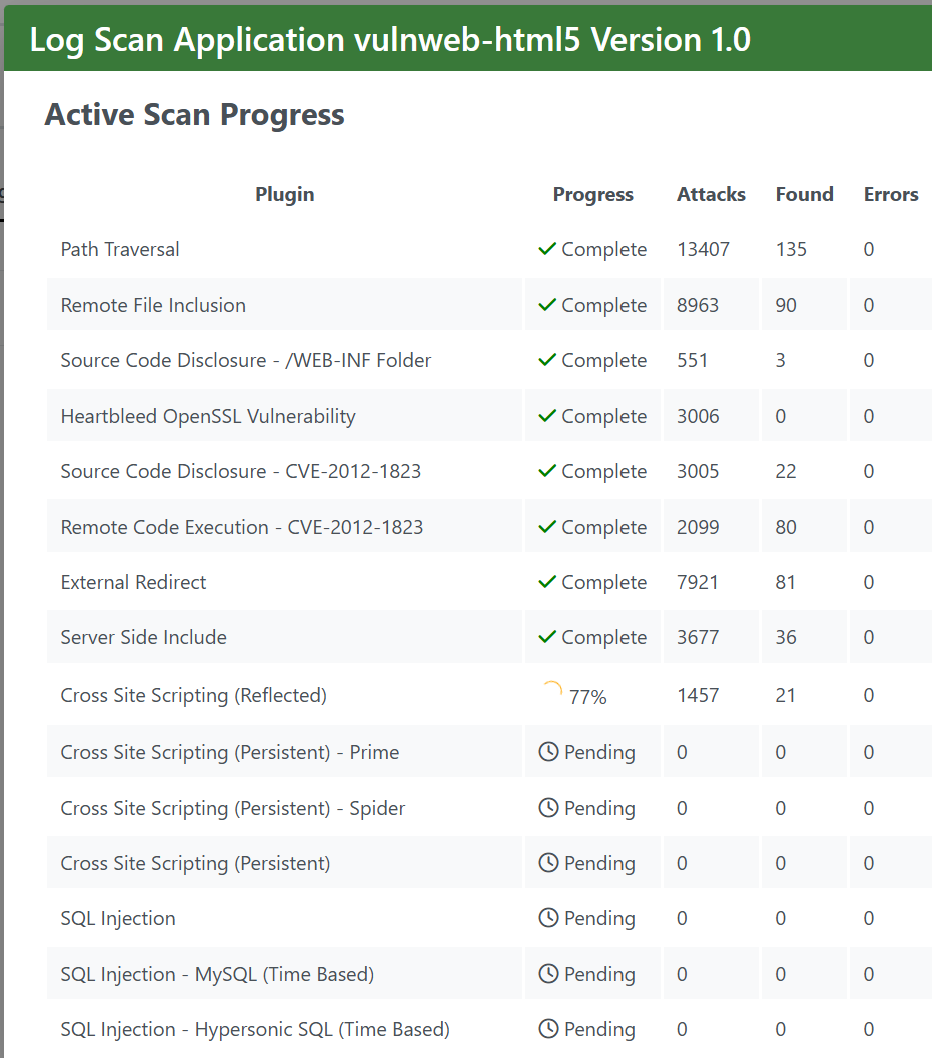
Task: Click the Attacks column header
Action: tap(711, 194)
